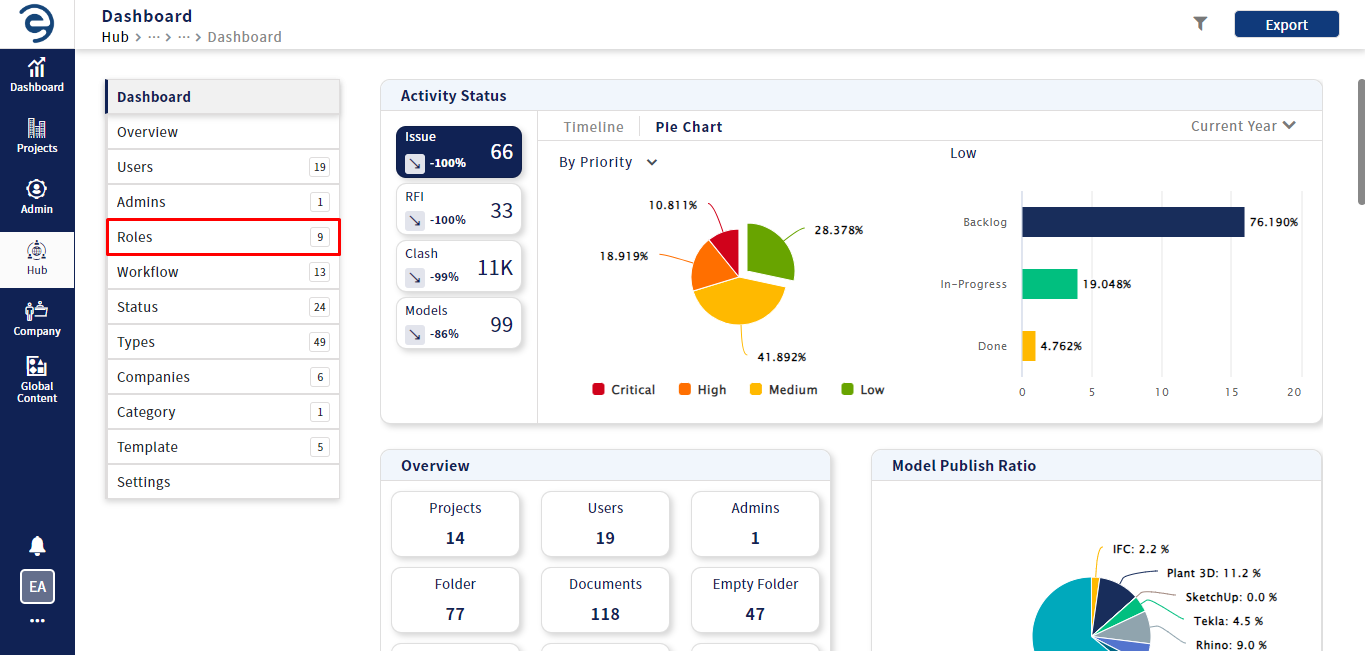Click the app logo icon
The image size is (1365, 655).
point(37,24)
